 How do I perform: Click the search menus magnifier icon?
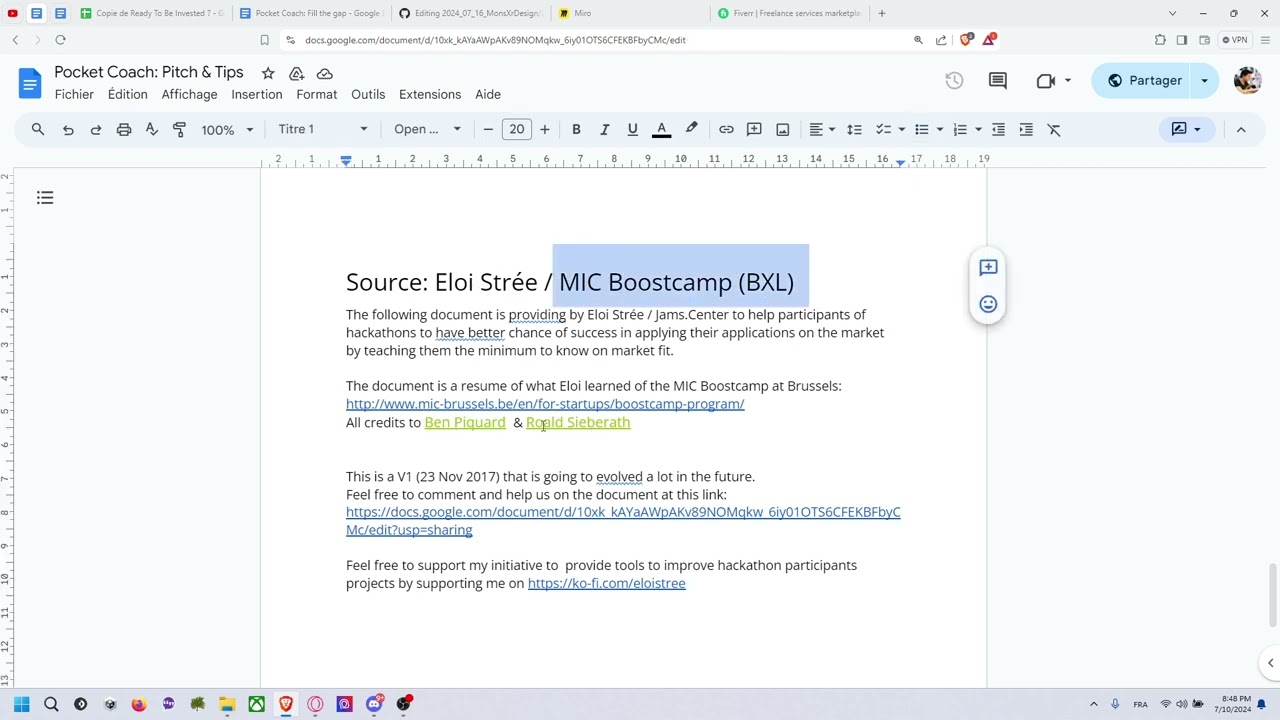pos(38,129)
